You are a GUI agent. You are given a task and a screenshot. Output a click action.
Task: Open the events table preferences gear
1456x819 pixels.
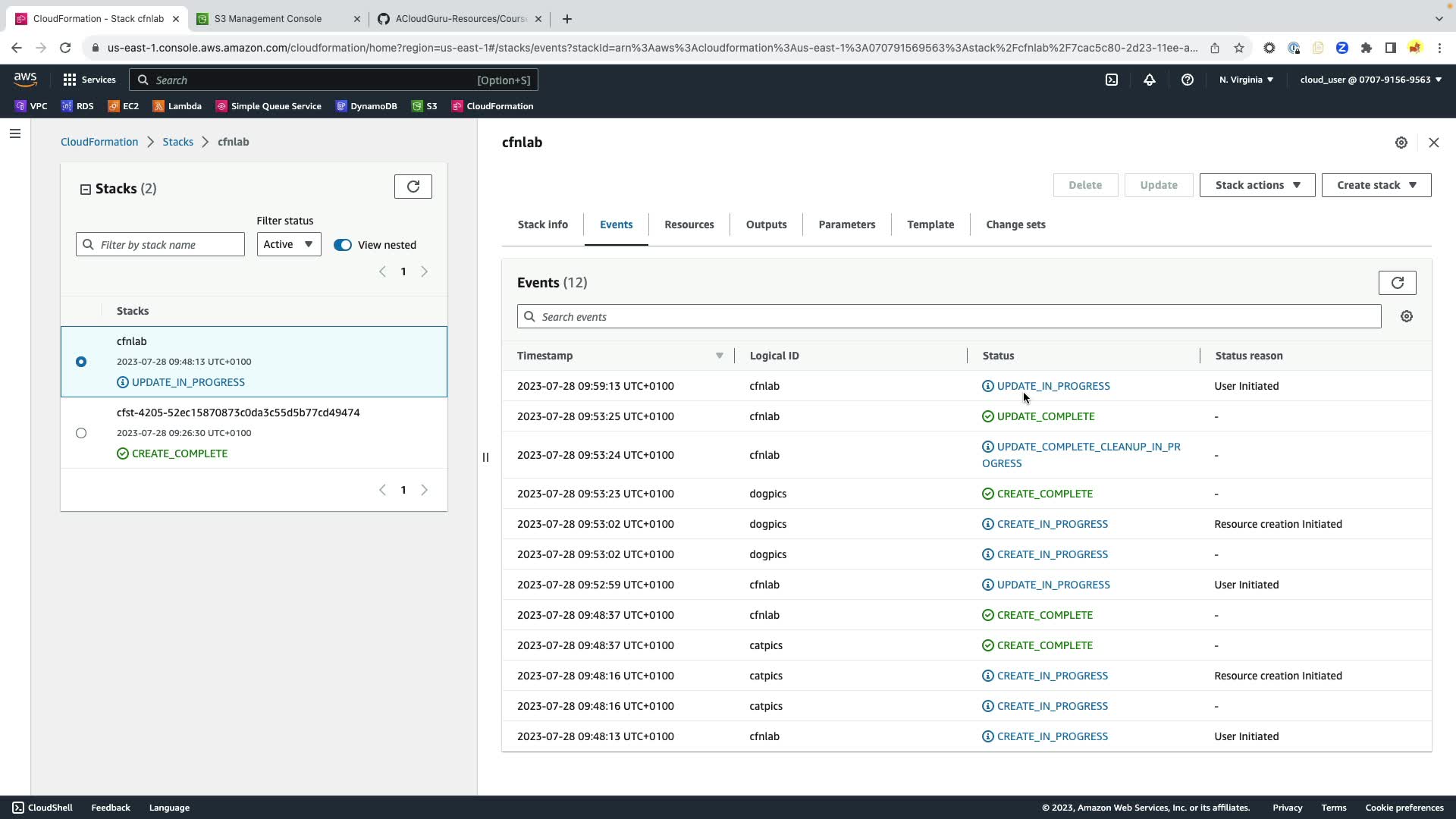pyautogui.click(x=1406, y=316)
